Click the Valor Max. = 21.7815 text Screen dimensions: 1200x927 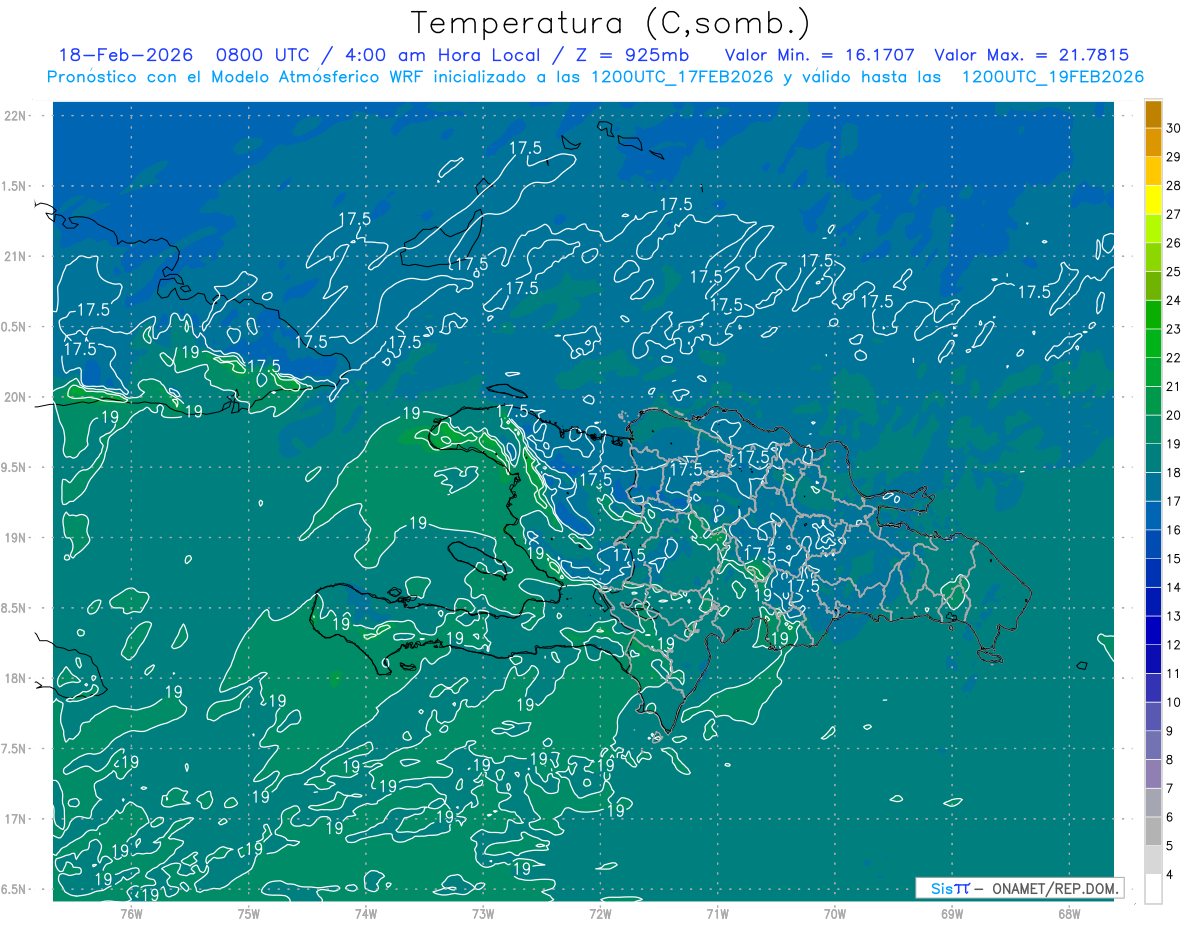tap(1031, 55)
